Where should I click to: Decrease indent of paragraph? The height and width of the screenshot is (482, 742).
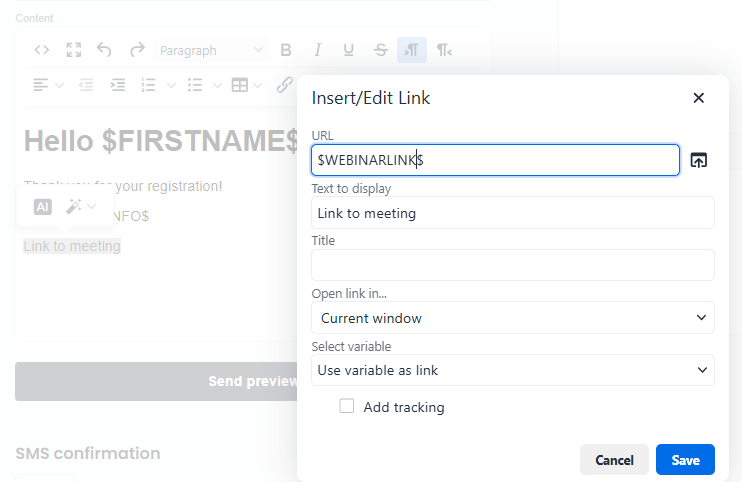[x=86, y=85]
